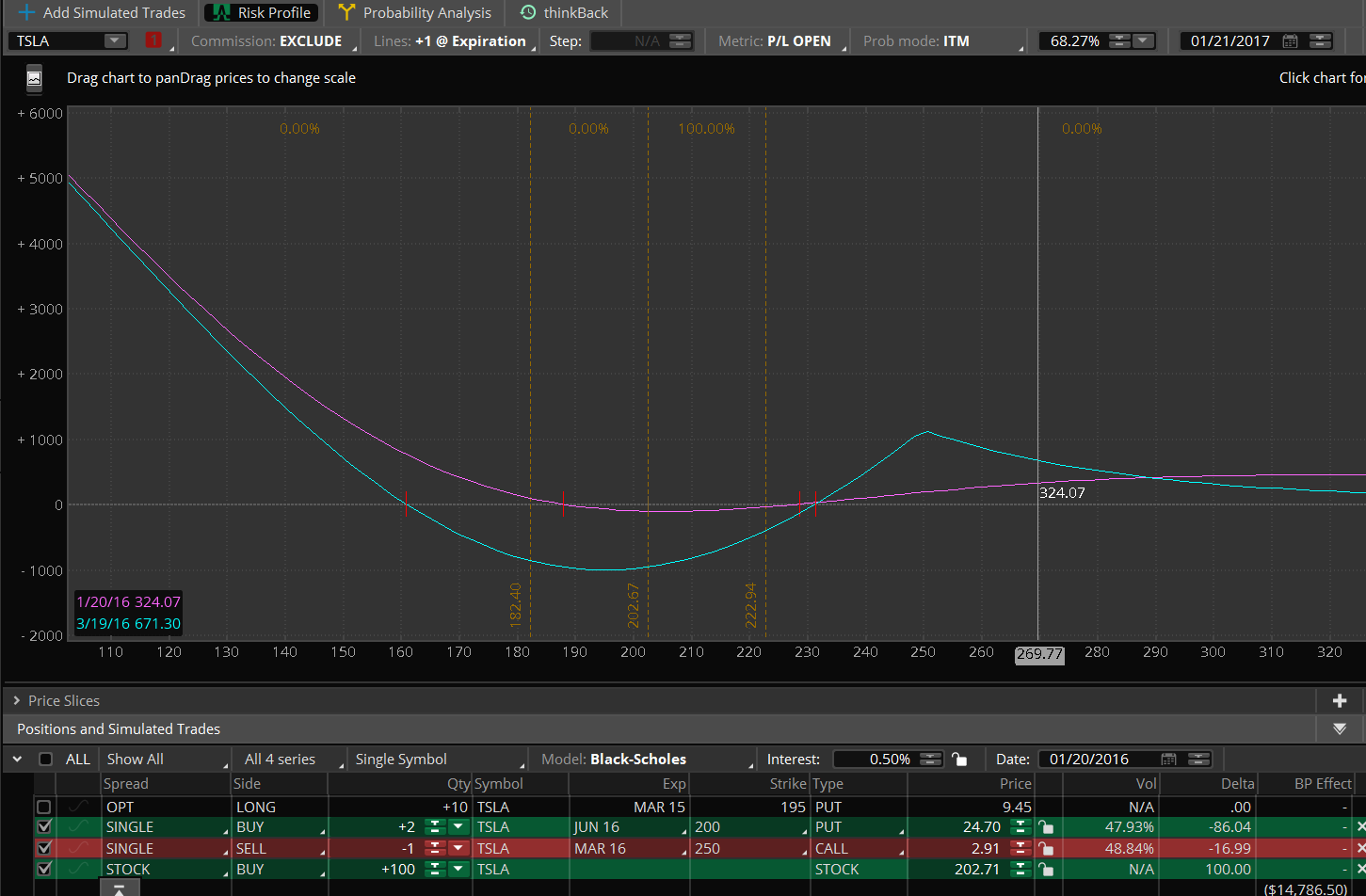Screen dimensions: 1366x896
Task: Click the up-arrow button below the positions table
Action: [119, 888]
